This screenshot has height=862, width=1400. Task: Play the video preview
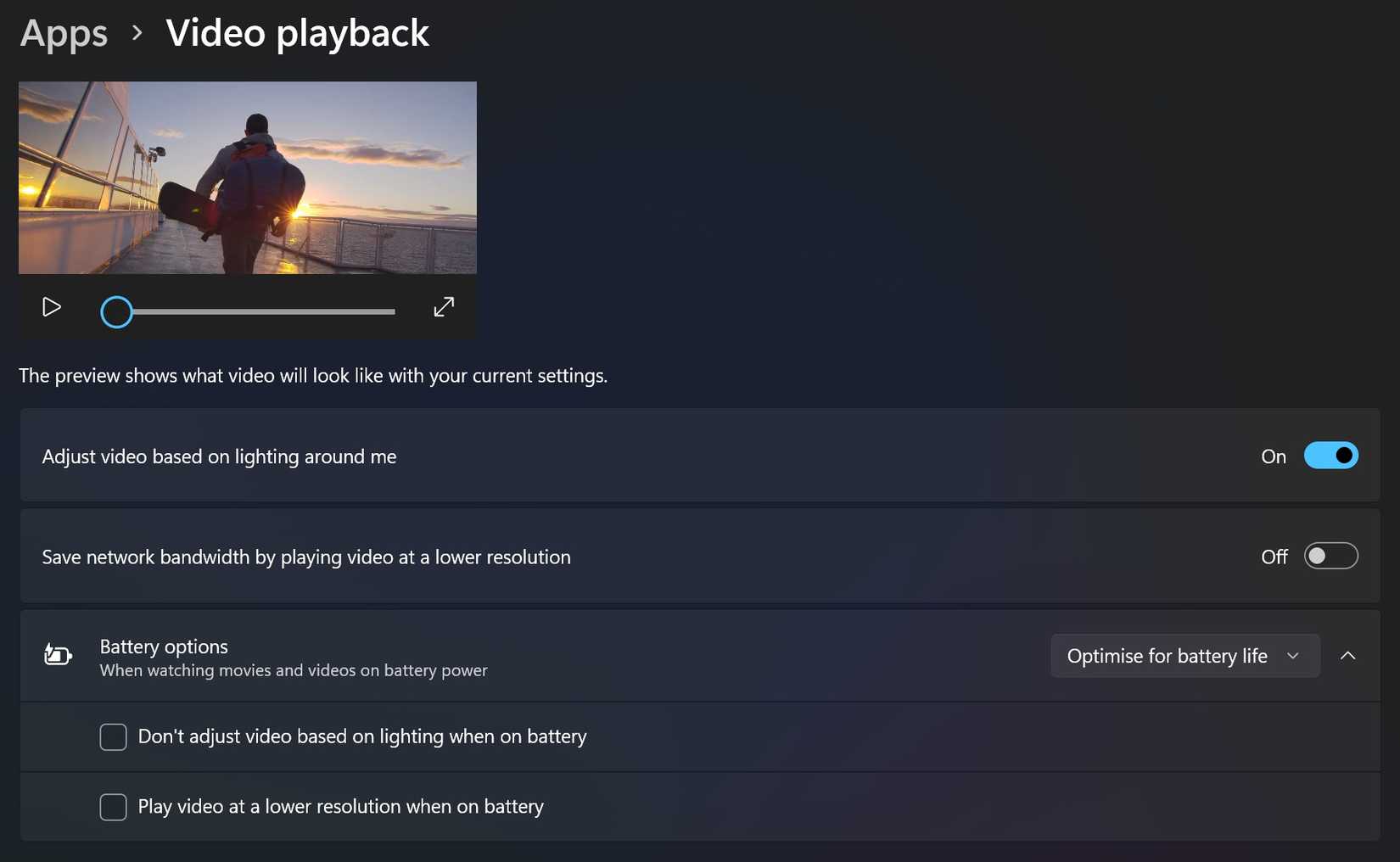pyautogui.click(x=51, y=307)
